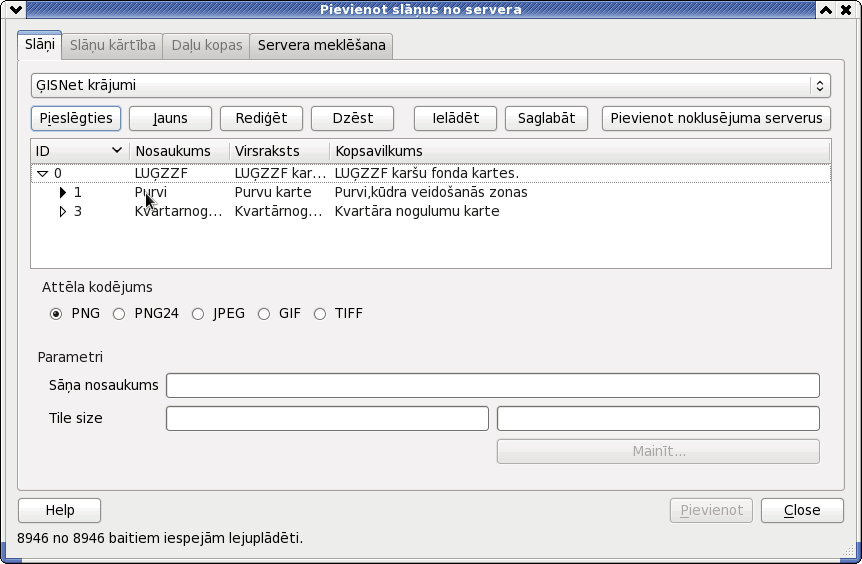Select the TIFF image encoding
Screen dimensions: 862x564
pos(320,314)
